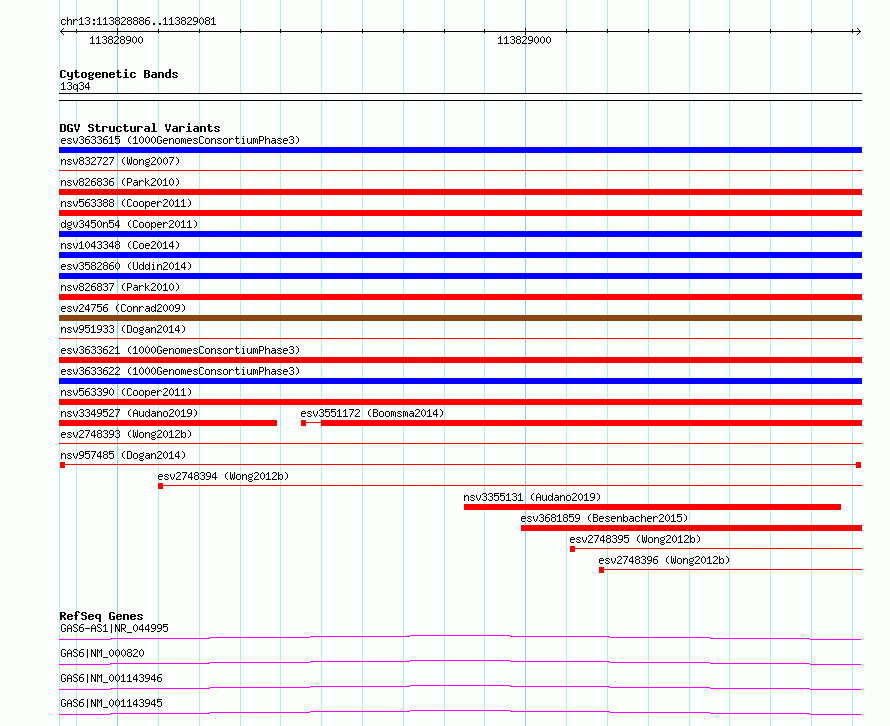Click nsv957485 (Dogan2014) label
This screenshot has height=726, width=890.
tap(123, 455)
